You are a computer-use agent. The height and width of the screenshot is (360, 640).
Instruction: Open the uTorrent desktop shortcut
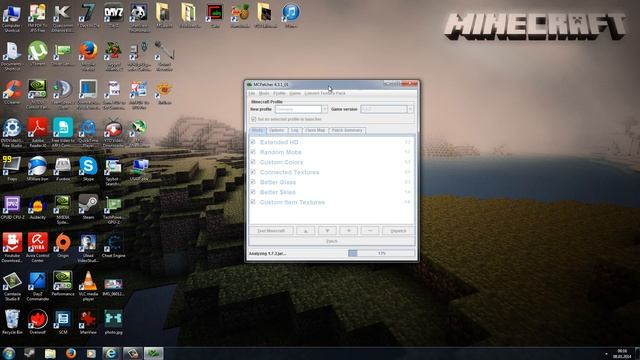pyautogui.click(x=38, y=54)
